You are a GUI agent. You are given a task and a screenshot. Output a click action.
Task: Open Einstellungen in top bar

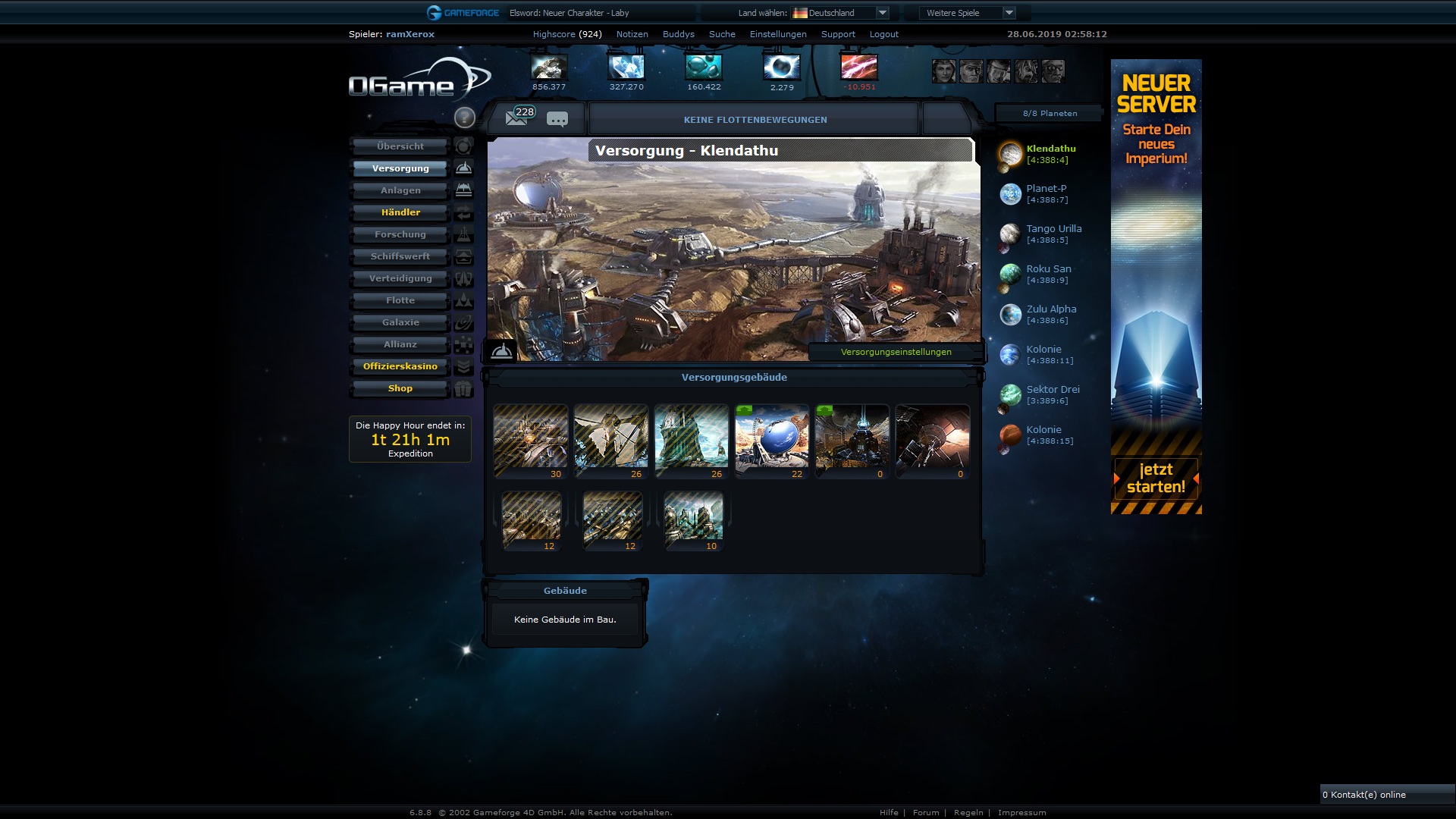[x=778, y=34]
